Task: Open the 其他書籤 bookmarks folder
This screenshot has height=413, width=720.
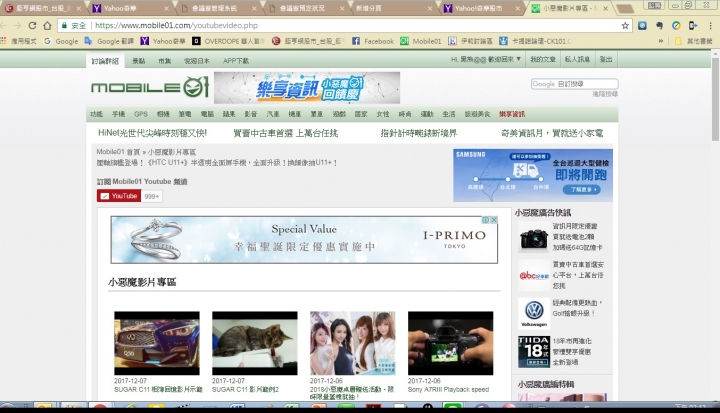Action: pyautogui.click(x=693, y=41)
